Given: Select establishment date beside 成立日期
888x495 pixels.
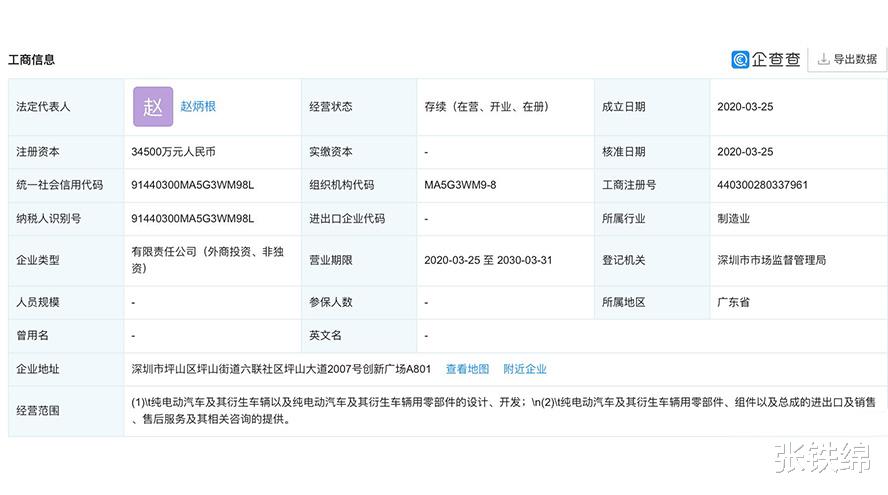Looking at the screenshot, I should (745, 106).
